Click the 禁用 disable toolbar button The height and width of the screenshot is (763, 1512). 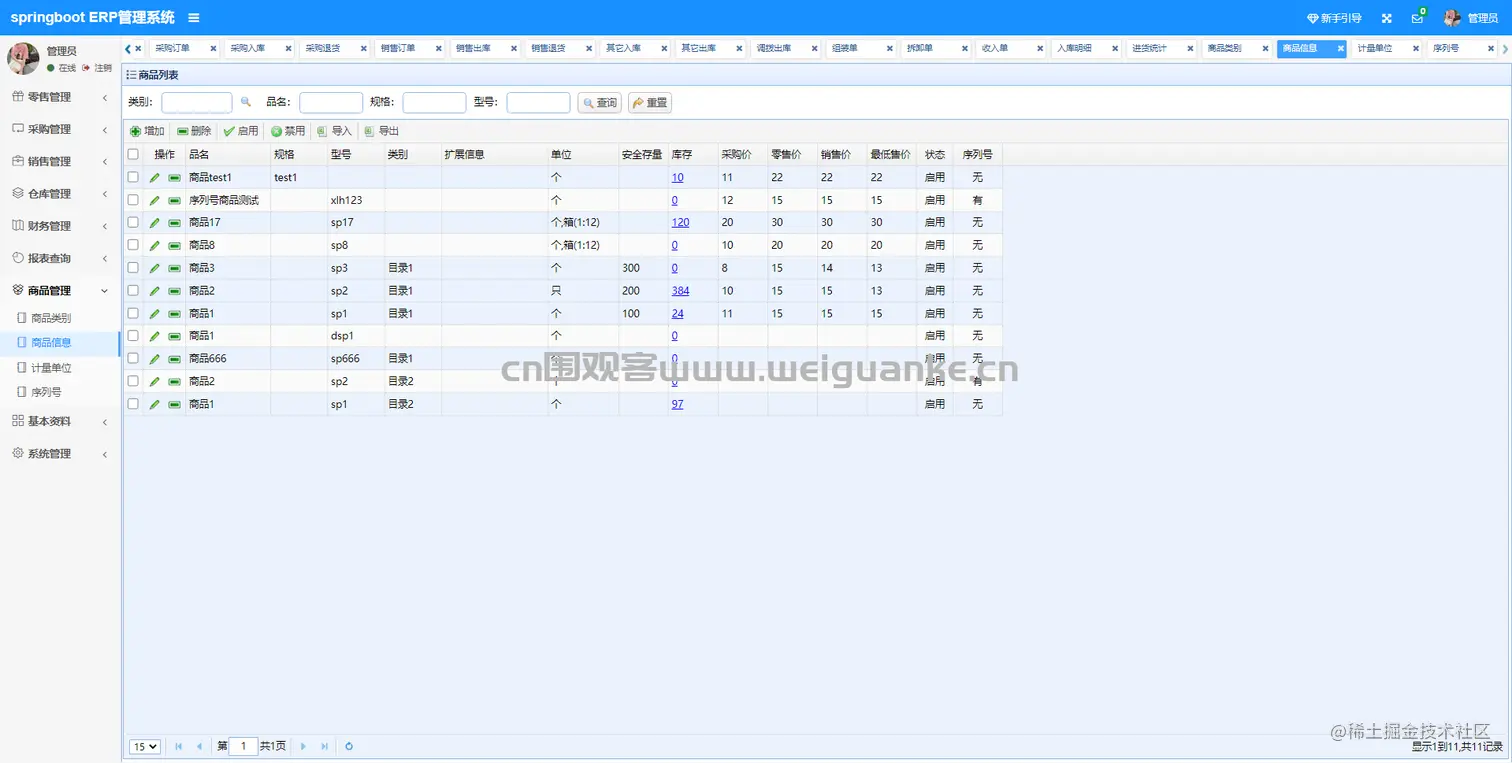pos(288,131)
